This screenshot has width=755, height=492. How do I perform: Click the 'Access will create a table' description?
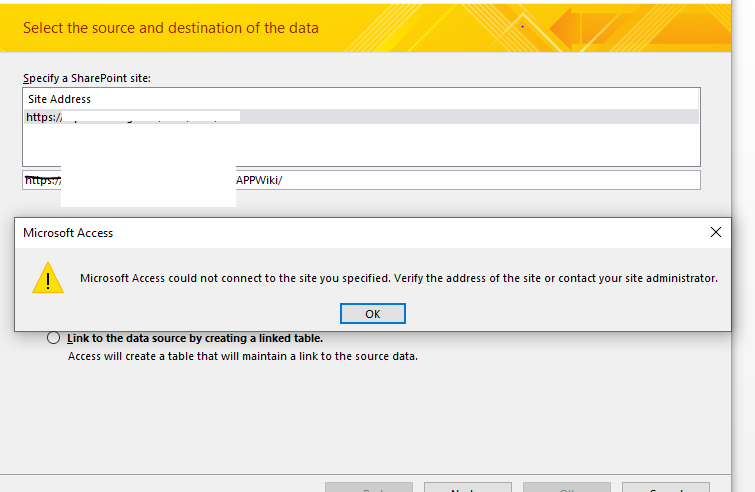click(x=242, y=356)
